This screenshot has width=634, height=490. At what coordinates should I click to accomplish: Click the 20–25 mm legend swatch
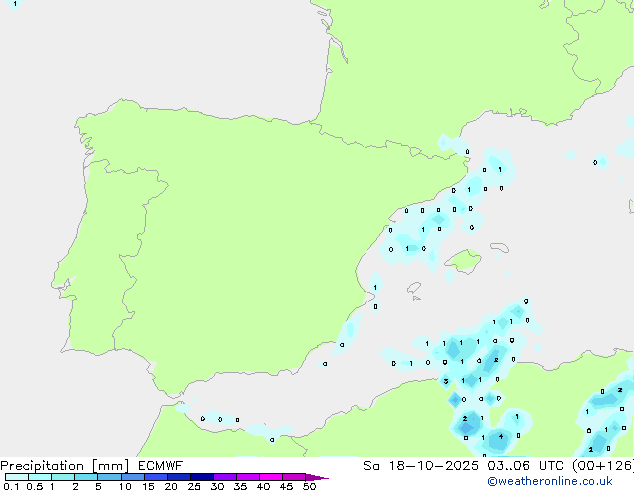pos(178,477)
